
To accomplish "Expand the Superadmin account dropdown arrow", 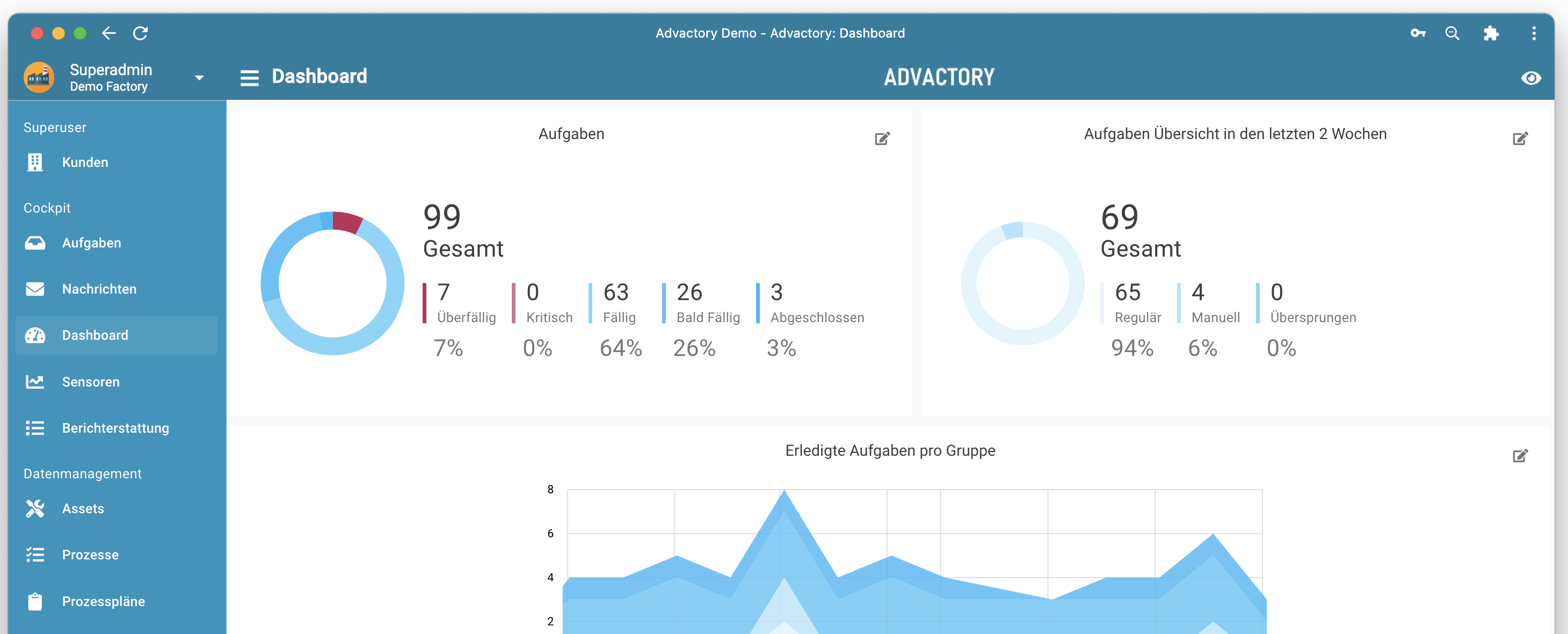I will click(199, 78).
